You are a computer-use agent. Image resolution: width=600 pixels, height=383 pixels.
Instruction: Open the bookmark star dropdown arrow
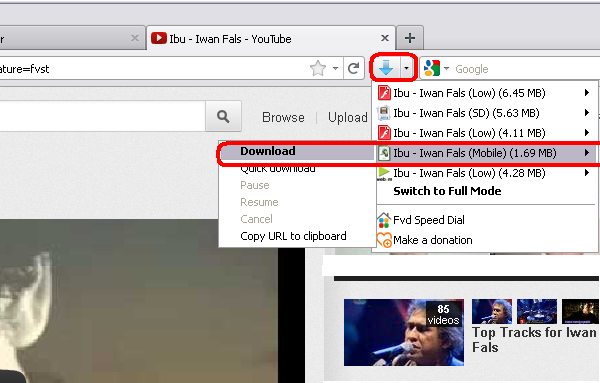coord(335,68)
